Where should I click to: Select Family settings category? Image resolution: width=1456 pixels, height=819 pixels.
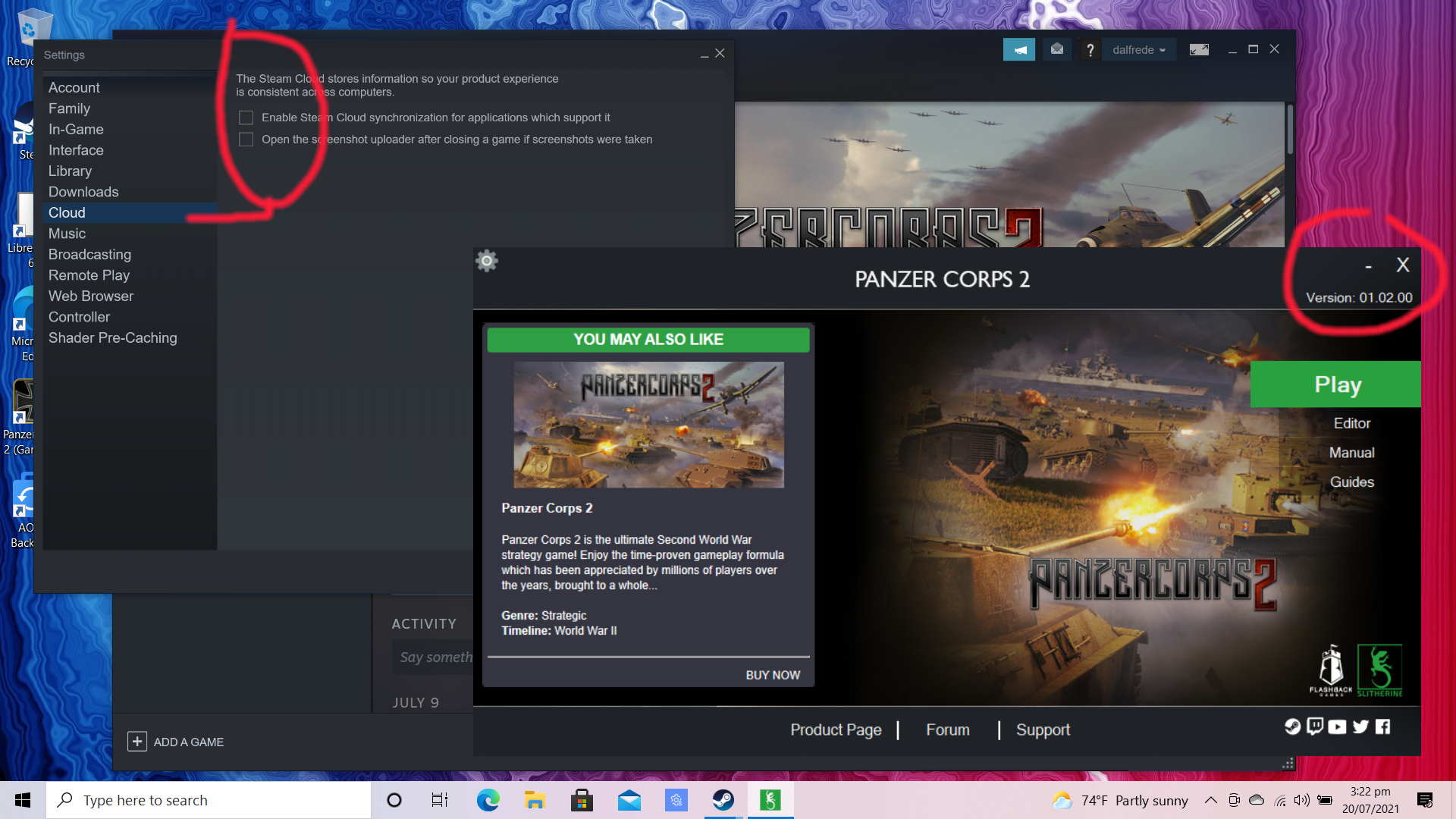tap(69, 108)
